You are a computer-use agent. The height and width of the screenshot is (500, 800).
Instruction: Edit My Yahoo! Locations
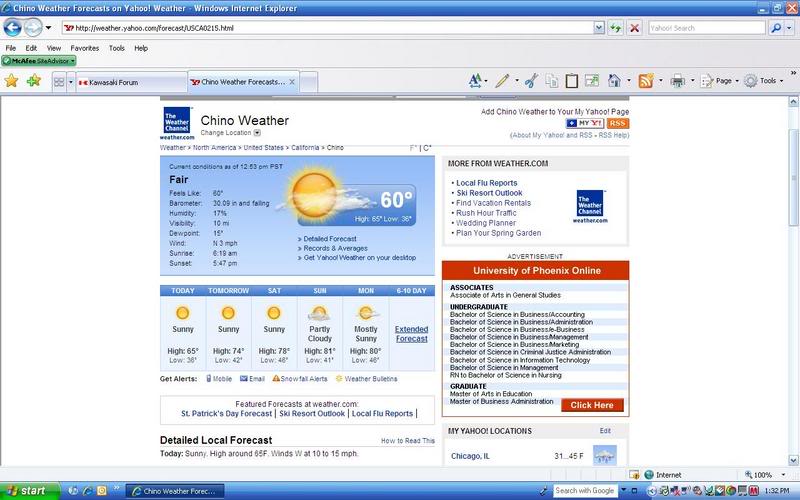pyautogui.click(x=605, y=431)
